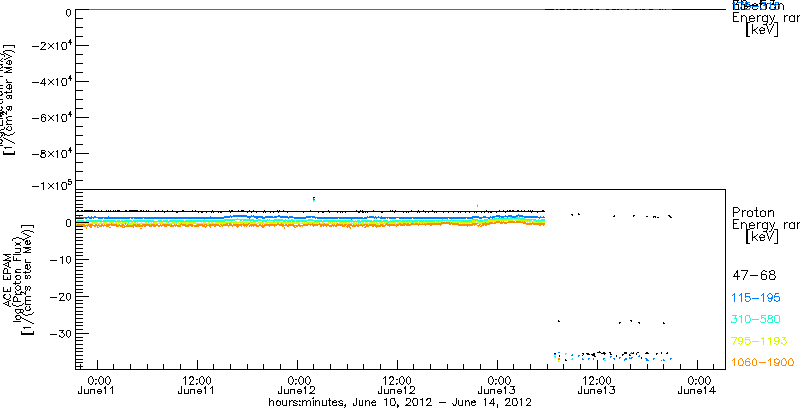Click the Proton legend heading

[754, 212]
